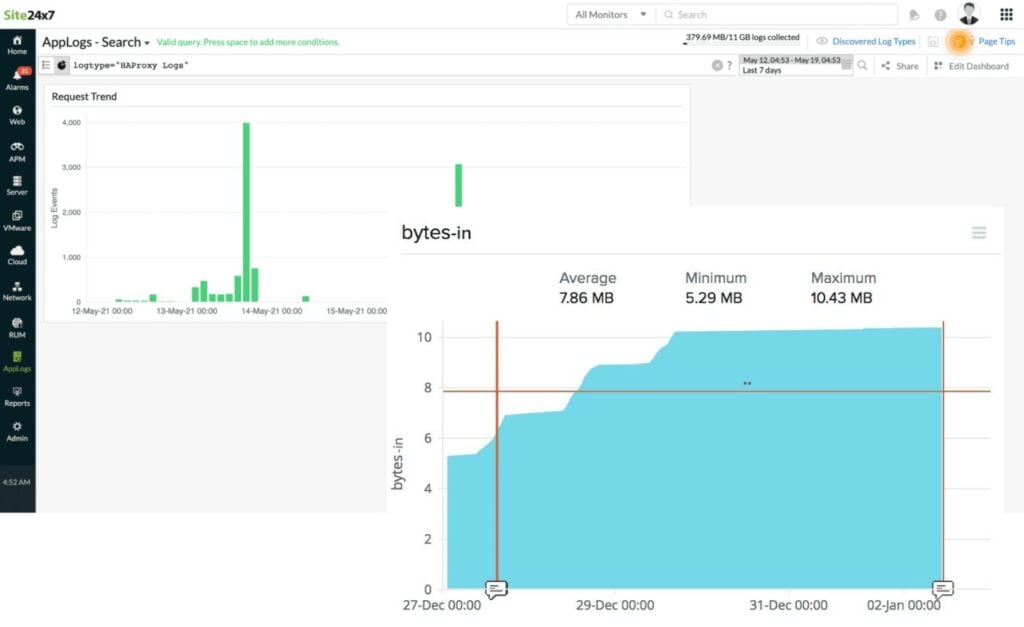Click the Maximum 10.43 MB value
The image size is (1024, 627).
[x=841, y=298]
